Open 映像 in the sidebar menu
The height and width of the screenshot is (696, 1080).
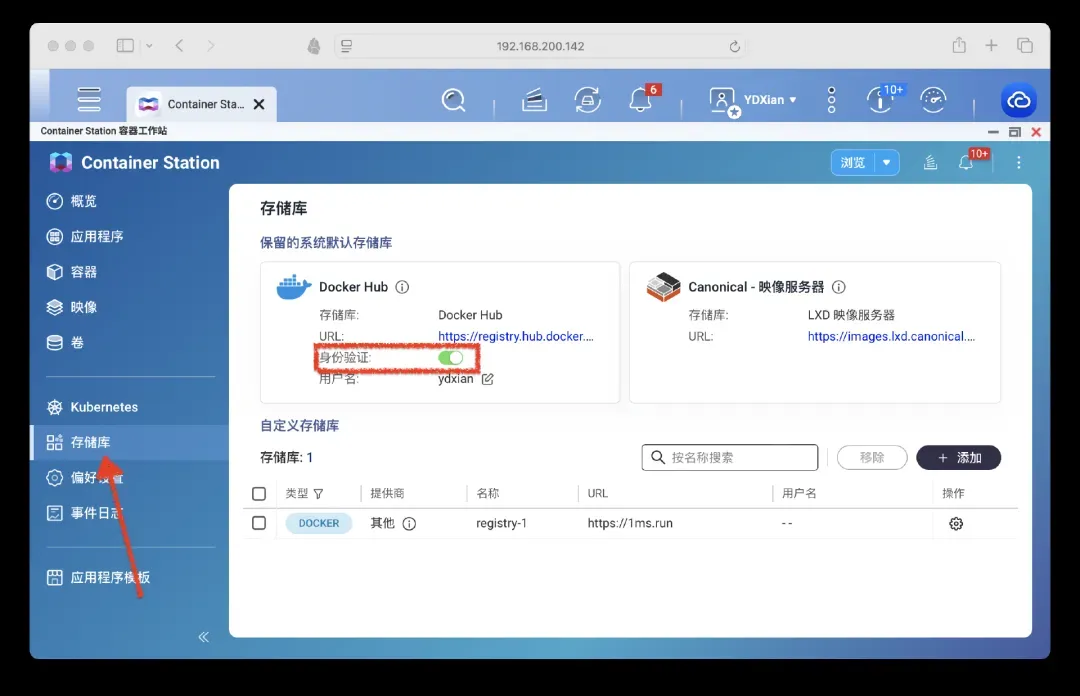[84, 307]
